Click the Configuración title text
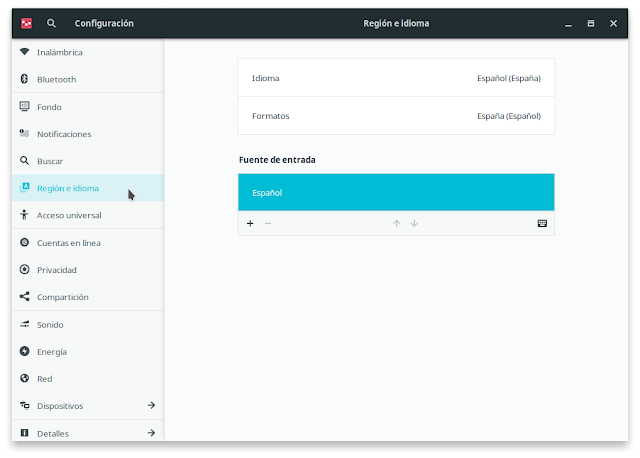 point(104,23)
